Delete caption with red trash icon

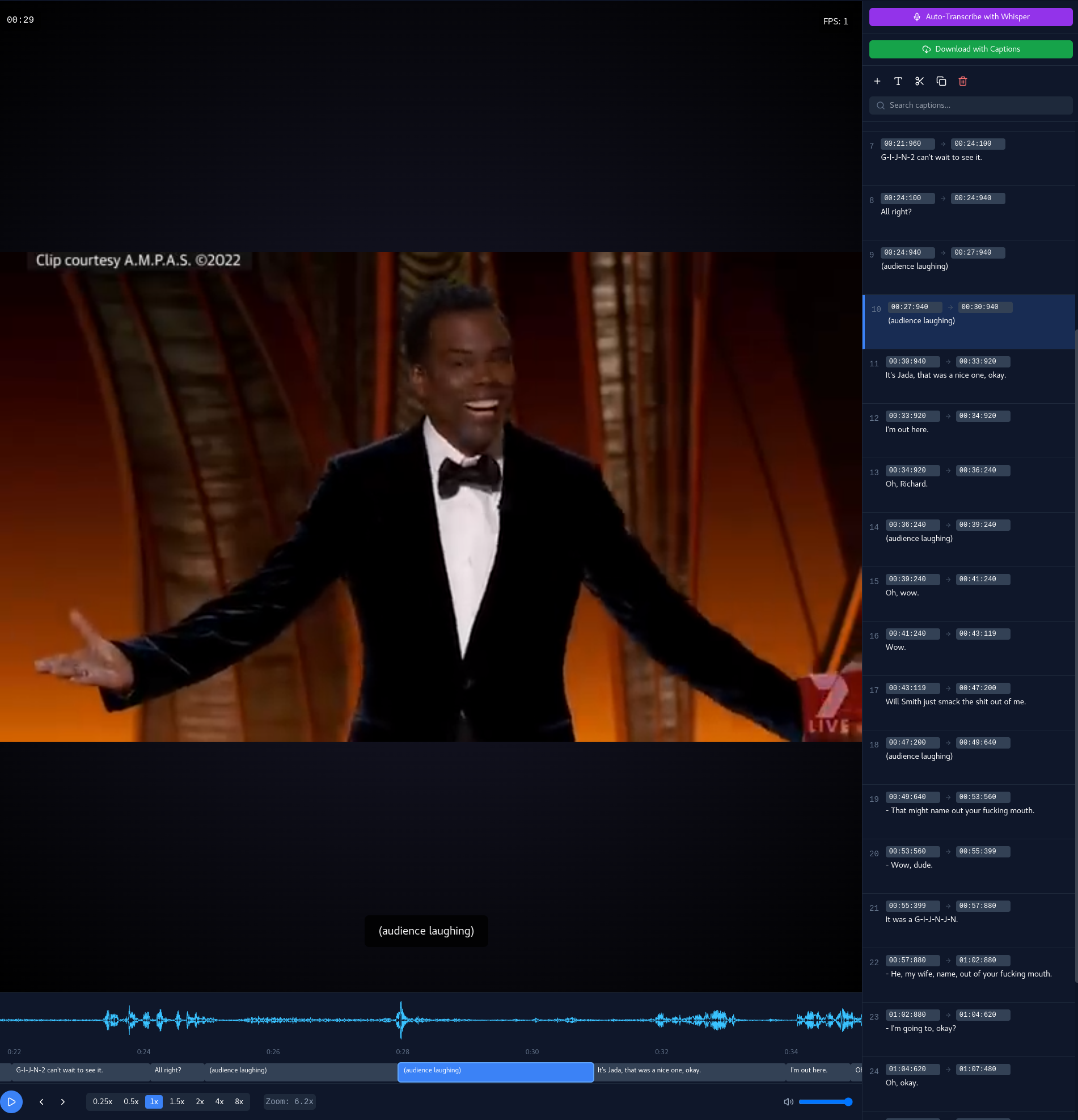(x=963, y=81)
